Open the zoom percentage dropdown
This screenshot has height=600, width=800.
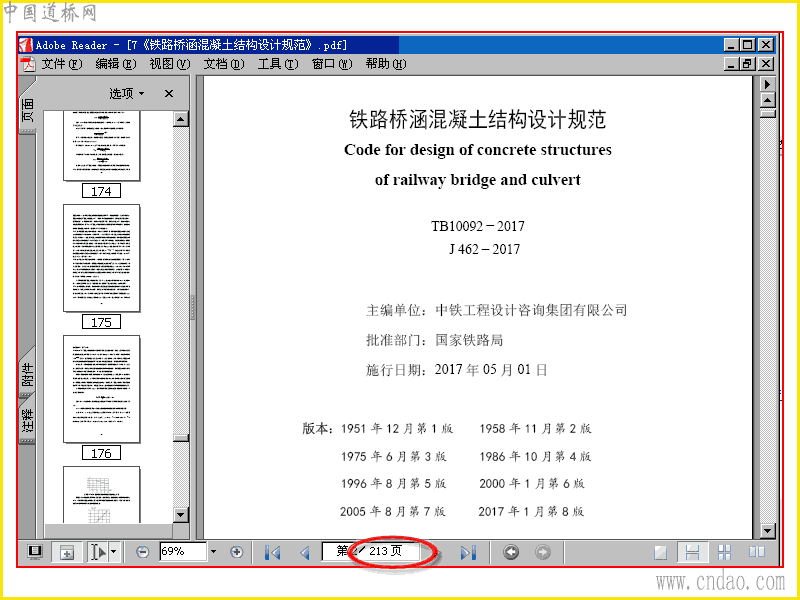(x=213, y=552)
